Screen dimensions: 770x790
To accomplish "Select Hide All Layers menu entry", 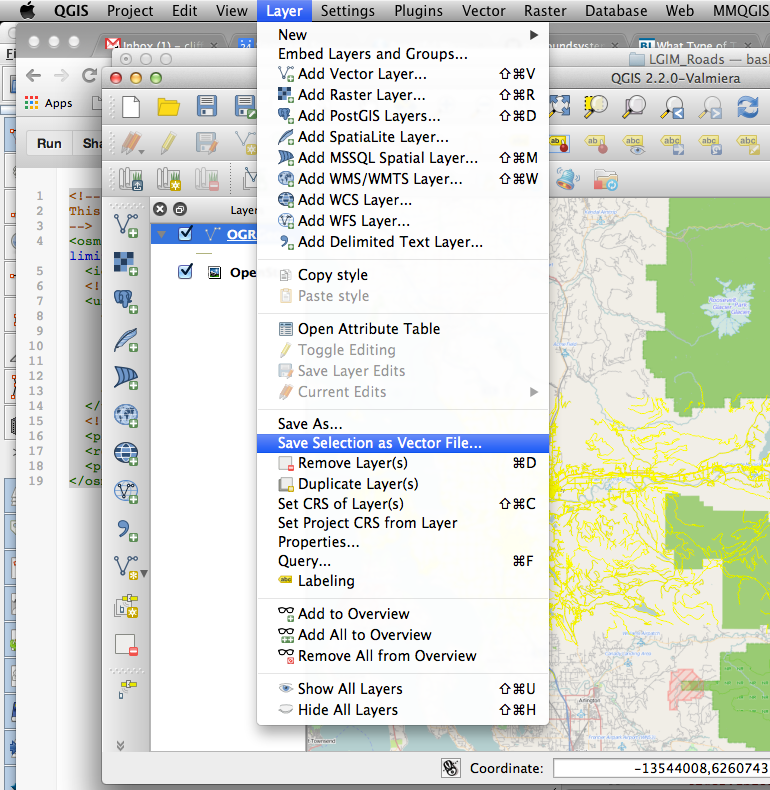I will point(403,710).
